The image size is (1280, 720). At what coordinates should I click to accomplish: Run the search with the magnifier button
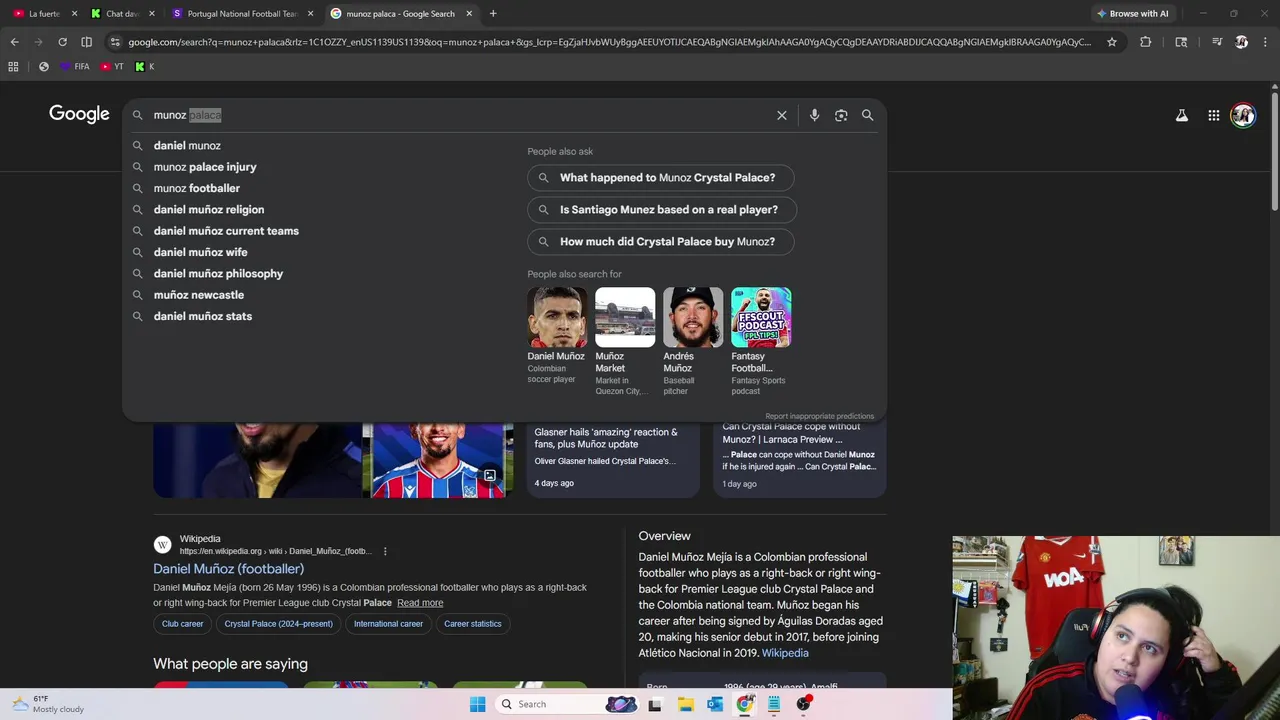click(868, 115)
